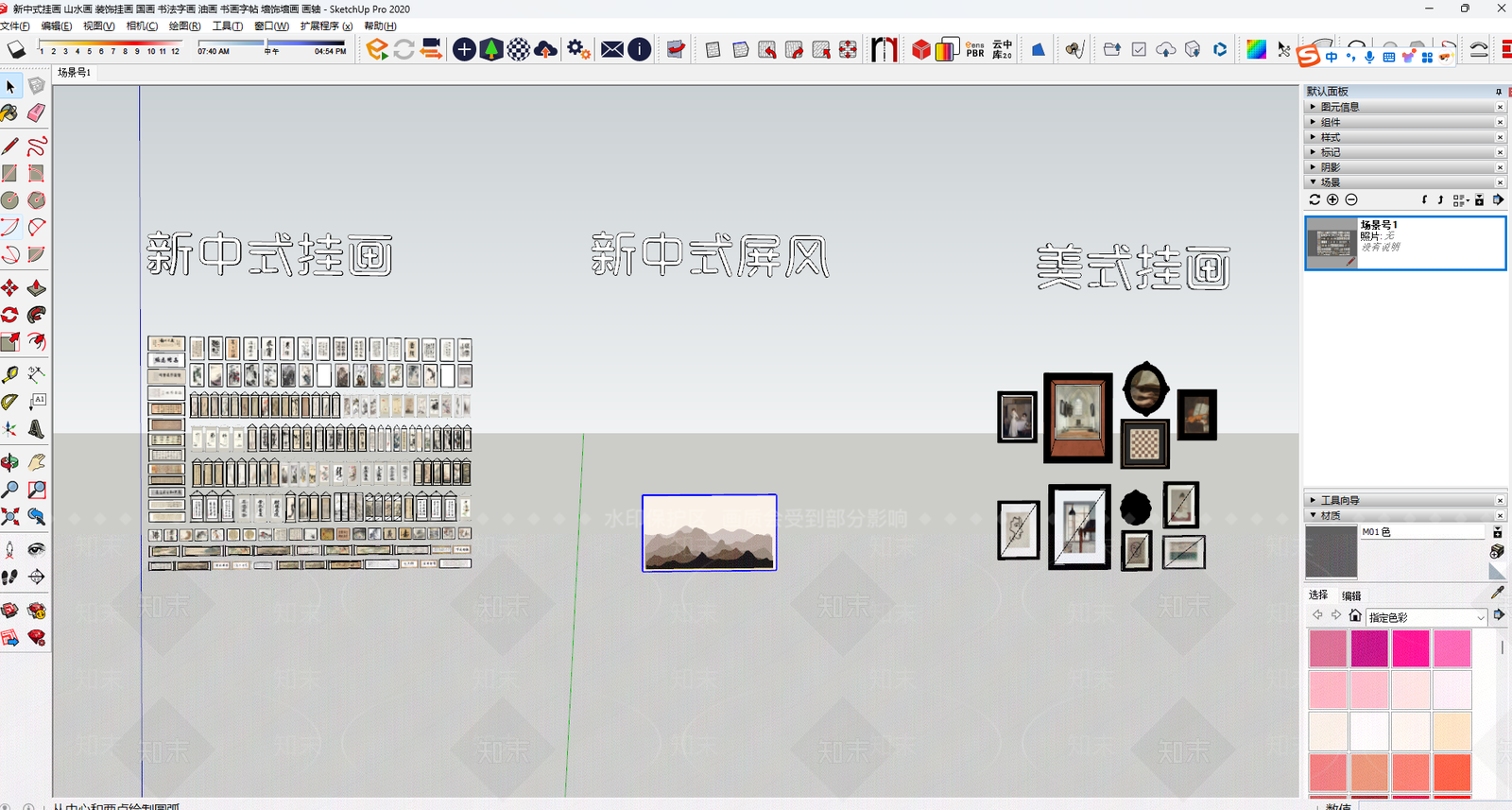Update the scene with refresh icon

[1314, 199]
